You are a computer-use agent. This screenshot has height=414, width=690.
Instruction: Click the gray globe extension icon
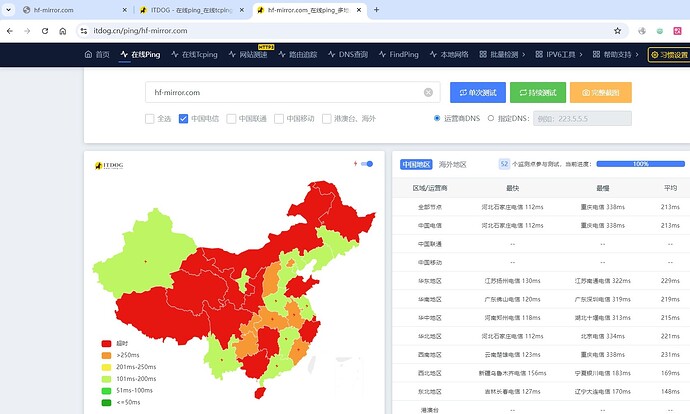[642, 31]
